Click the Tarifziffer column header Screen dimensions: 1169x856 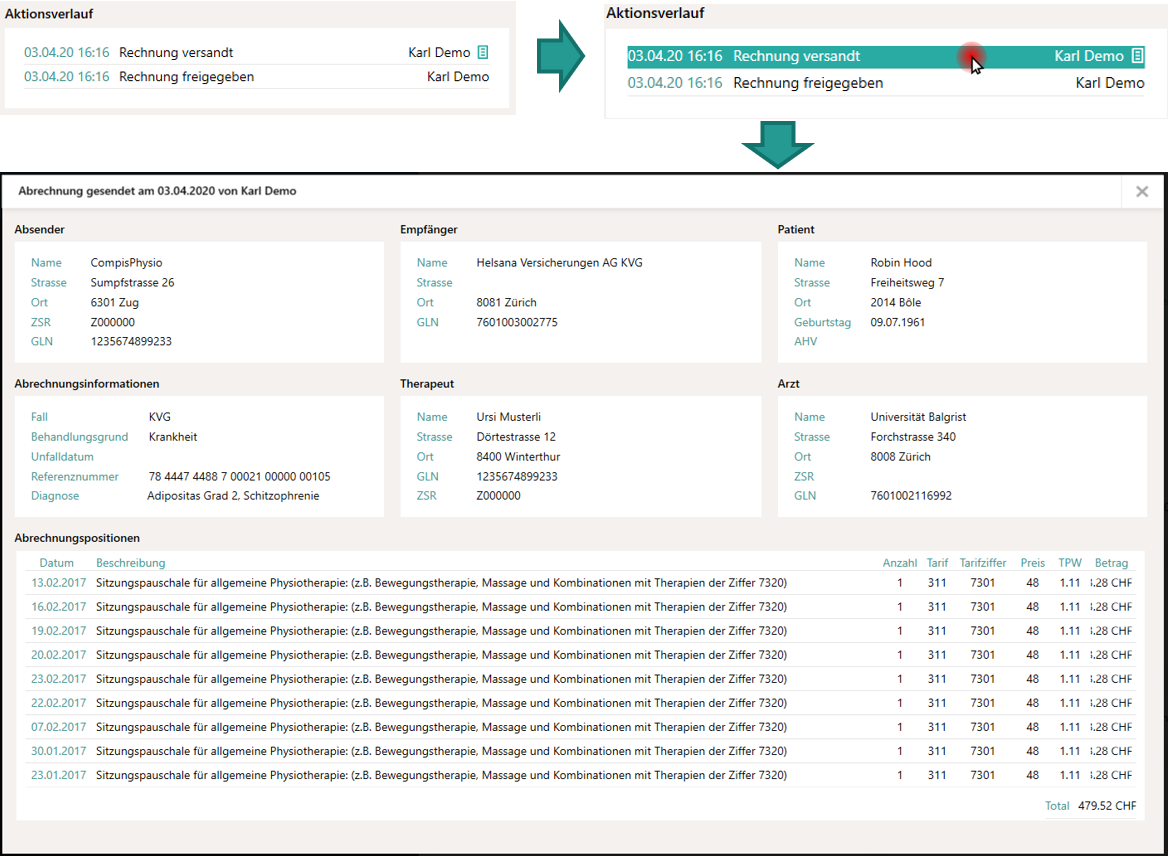[982, 563]
